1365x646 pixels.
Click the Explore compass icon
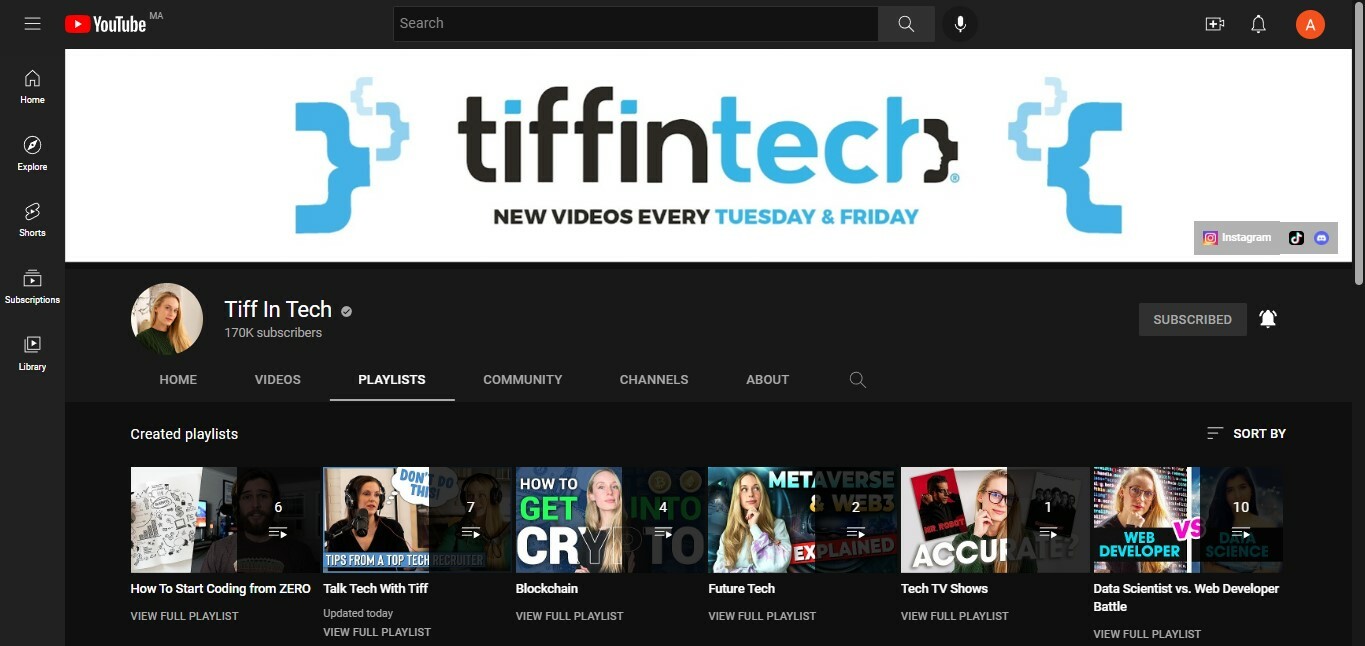point(31,152)
